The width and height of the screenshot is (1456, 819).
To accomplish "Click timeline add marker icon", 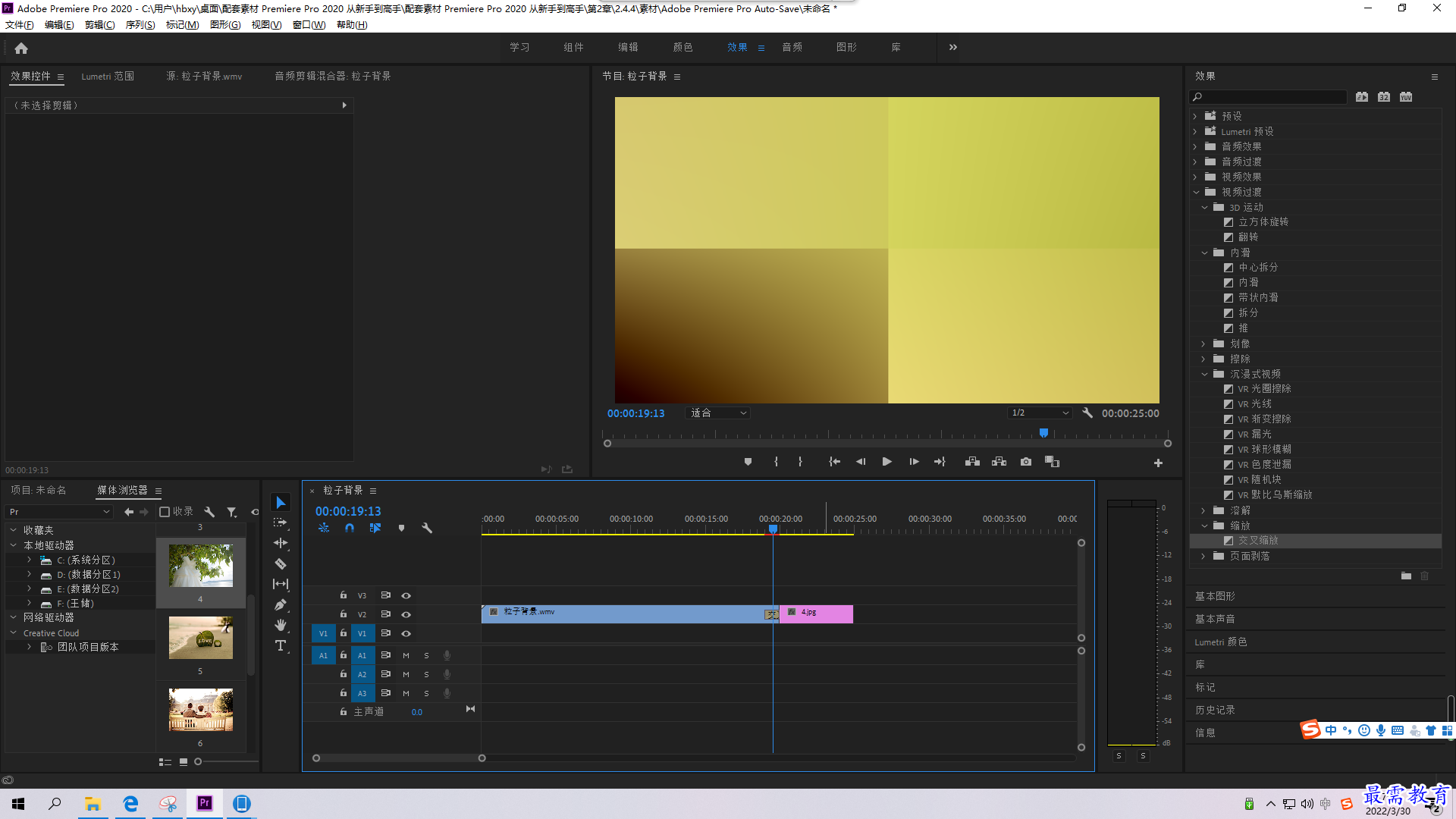I will 401,528.
